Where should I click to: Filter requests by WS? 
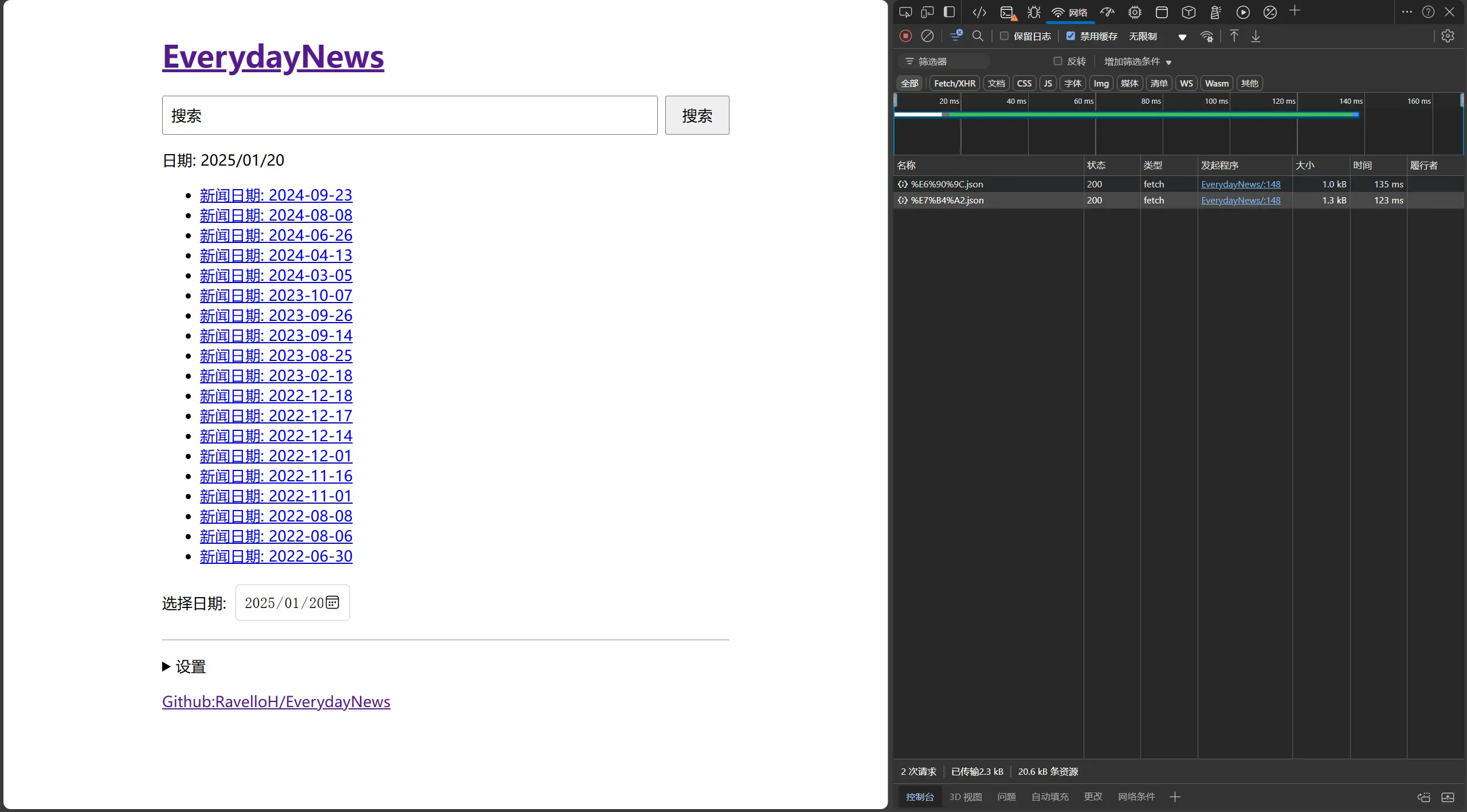(1186, 84)
